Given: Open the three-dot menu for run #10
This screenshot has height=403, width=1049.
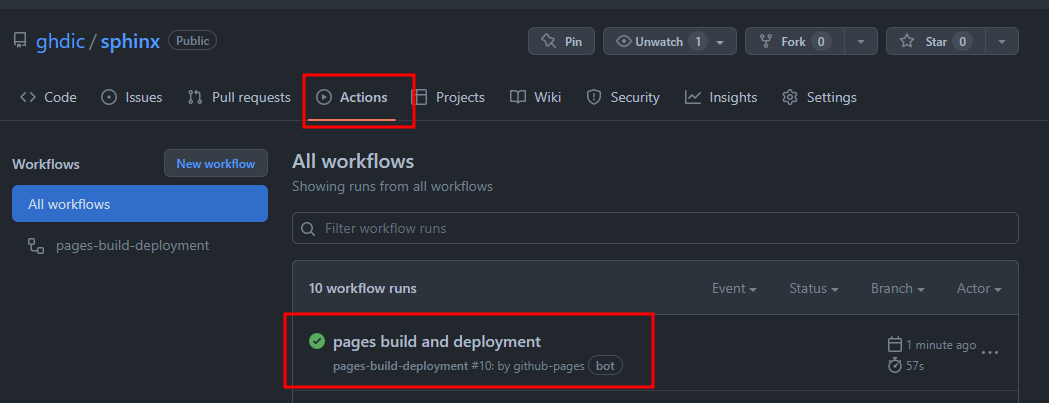Looking at the screenshot, I should point(989,353).
